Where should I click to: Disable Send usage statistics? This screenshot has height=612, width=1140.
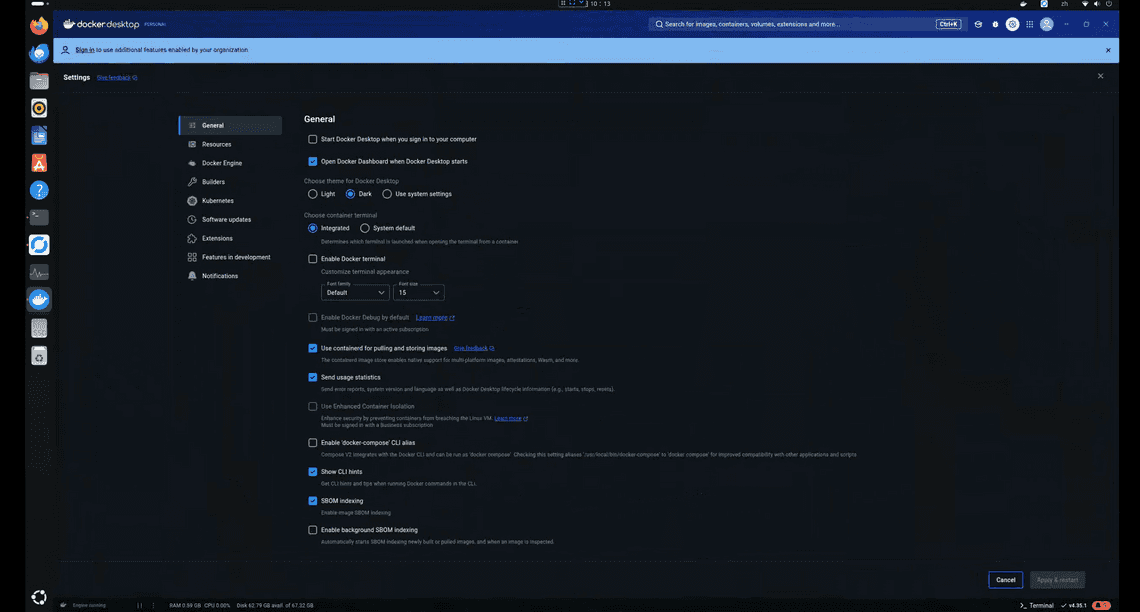[x=313, y=377]
